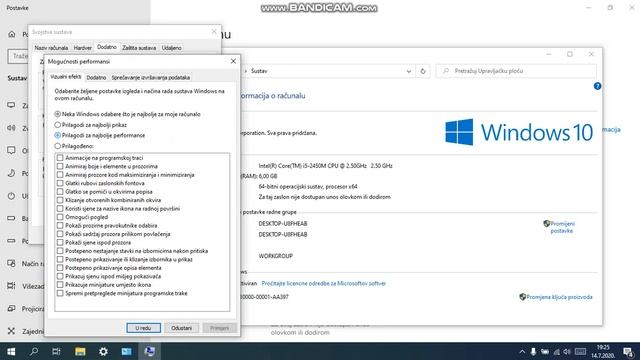Close the Mogućnosti performansi dialog

tap(233, 61)
